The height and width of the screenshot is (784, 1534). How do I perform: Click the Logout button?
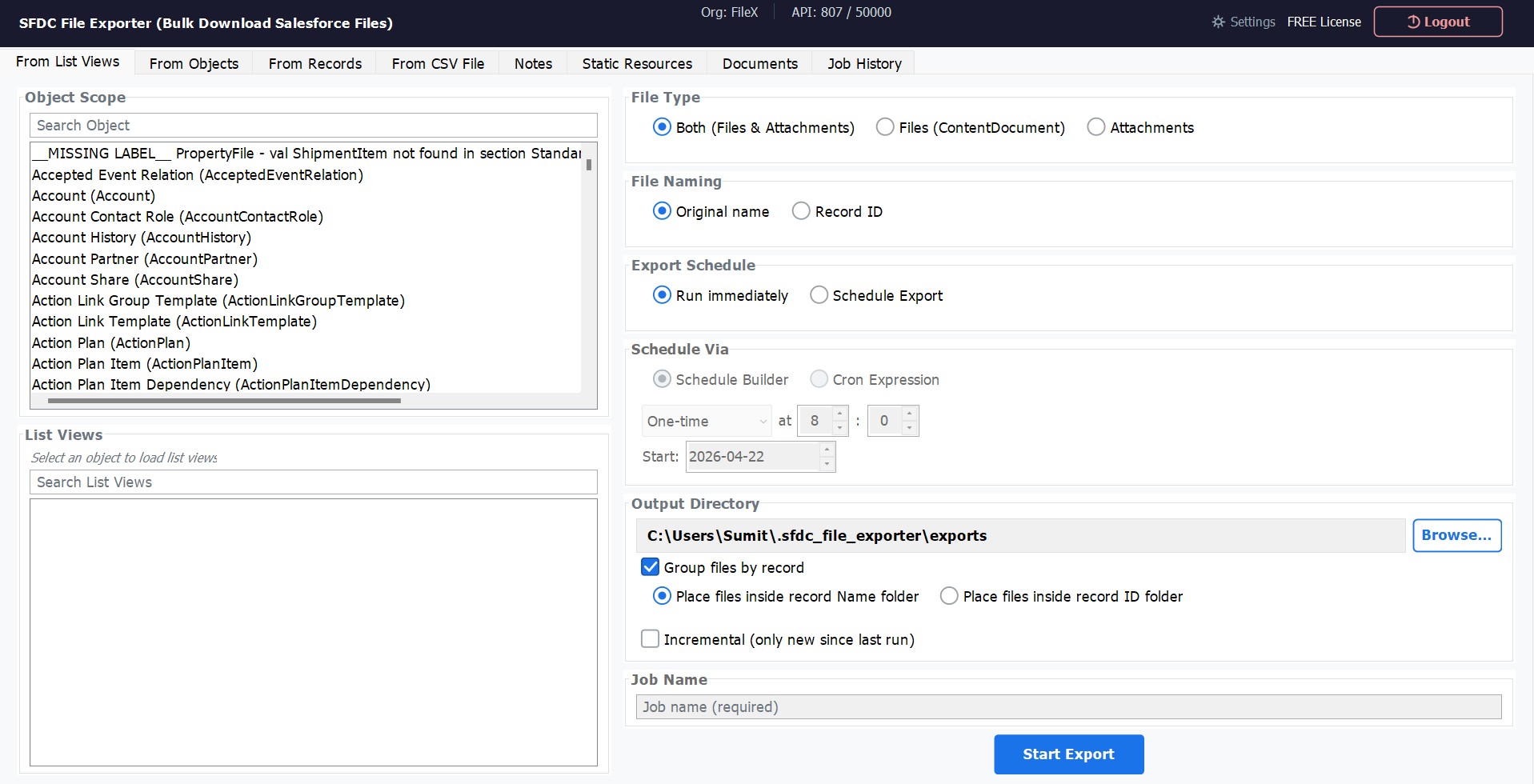(x=1437, y=22)
